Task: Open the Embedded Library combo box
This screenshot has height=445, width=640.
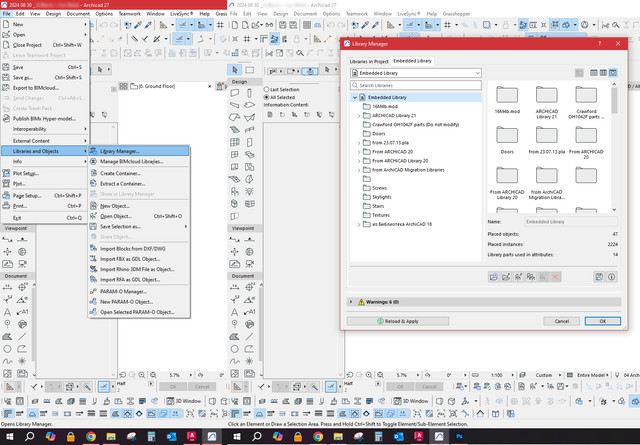Action: click(416, 73)
